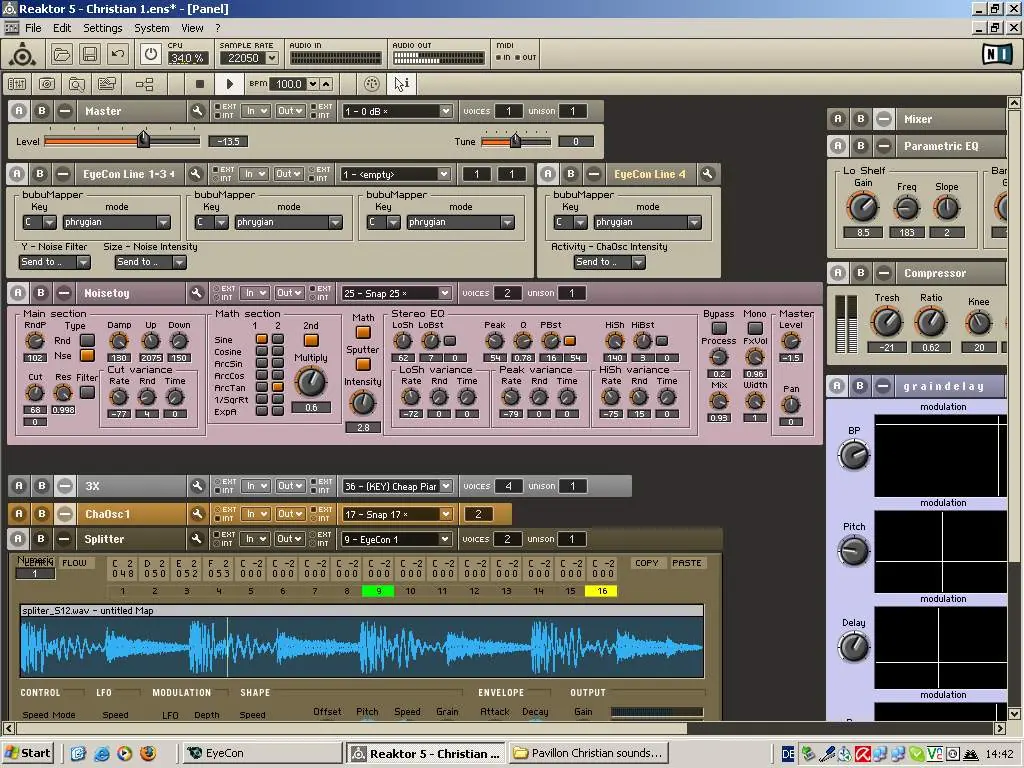Open Activity ChaOsc Intensity Send to dropdown
Image resolution: width=1024 pixels, height=768 pixels.
pyautogui.click(x=610, y=262)
